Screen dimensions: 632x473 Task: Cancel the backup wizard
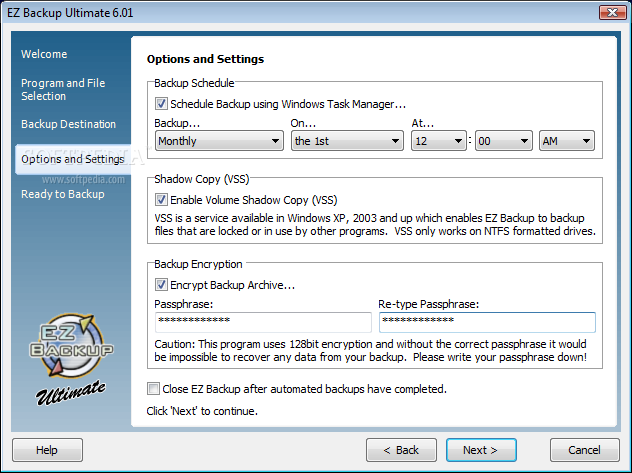tap(584, 450)
